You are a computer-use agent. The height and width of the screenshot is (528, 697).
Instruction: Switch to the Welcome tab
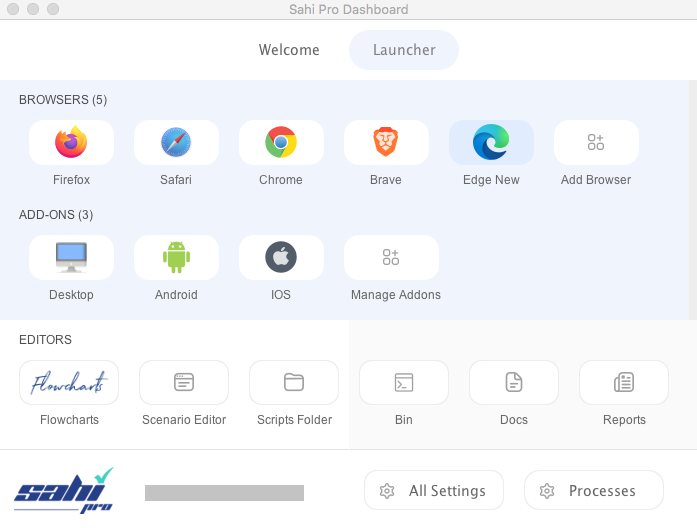click(x=289, y=50)
